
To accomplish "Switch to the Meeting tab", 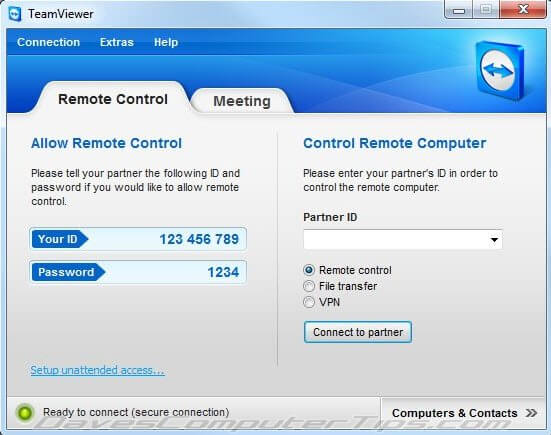I will (242, 101).
